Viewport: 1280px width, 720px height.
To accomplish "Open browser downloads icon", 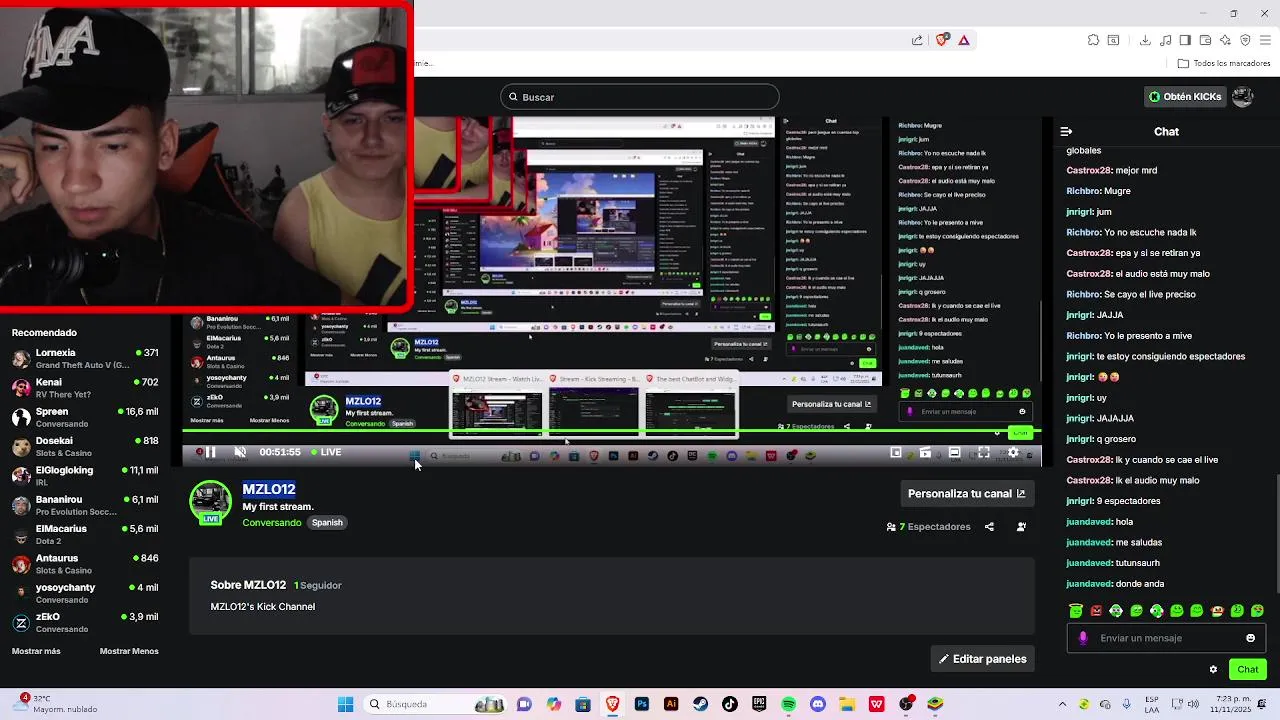I will [1145, 40].
